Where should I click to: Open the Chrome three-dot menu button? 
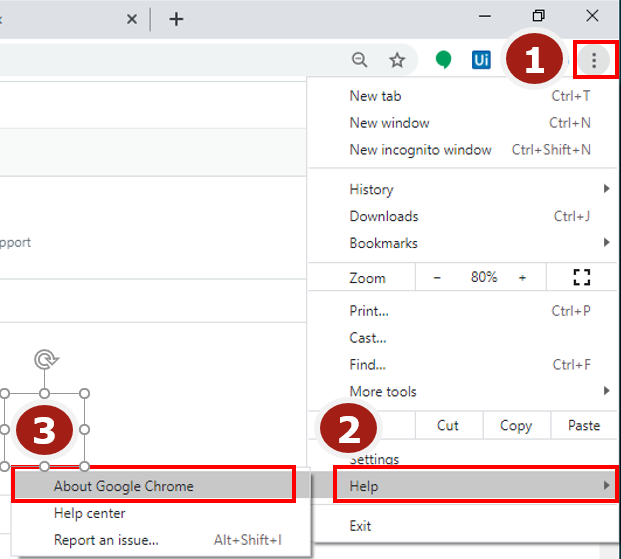click(x=594, y=60)
